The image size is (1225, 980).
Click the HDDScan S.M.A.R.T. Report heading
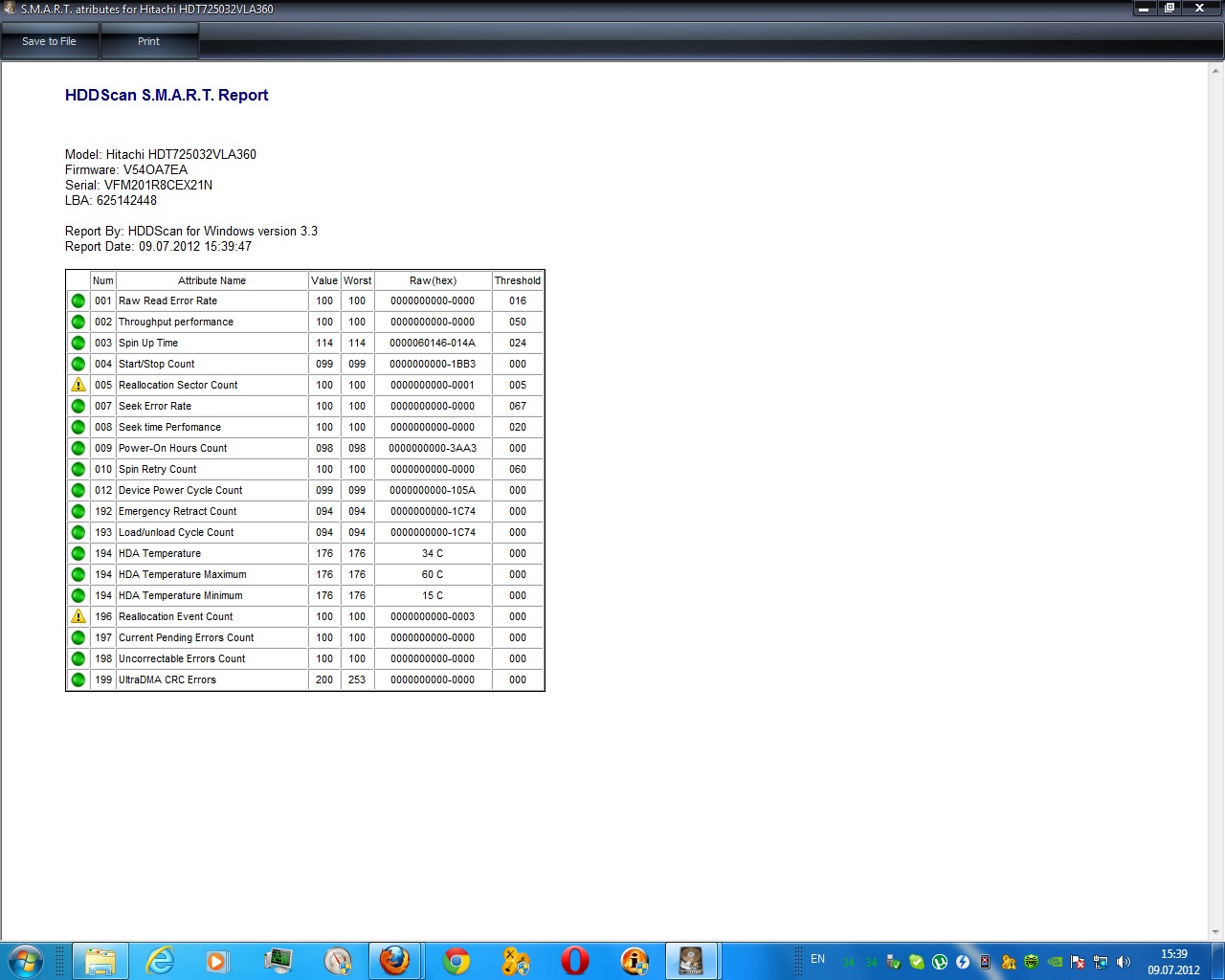[x=167, y=95]
